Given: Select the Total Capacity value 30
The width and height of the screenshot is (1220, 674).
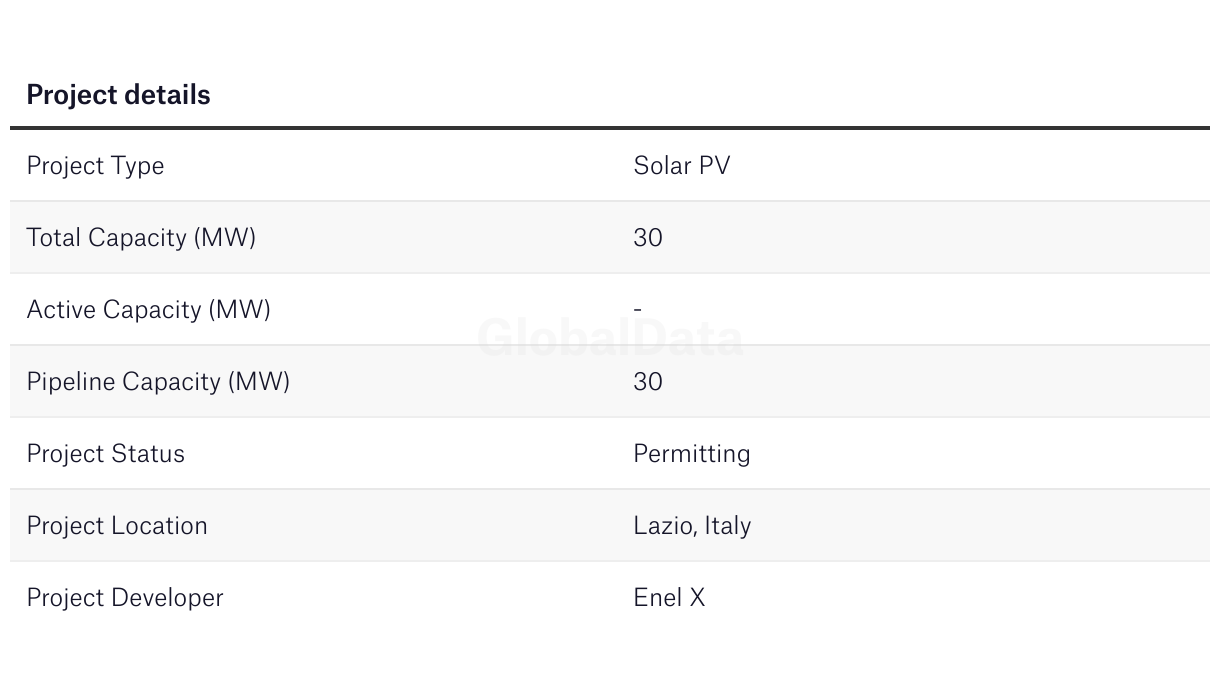Looking at the screenshot, I should [x=648, y=237].
